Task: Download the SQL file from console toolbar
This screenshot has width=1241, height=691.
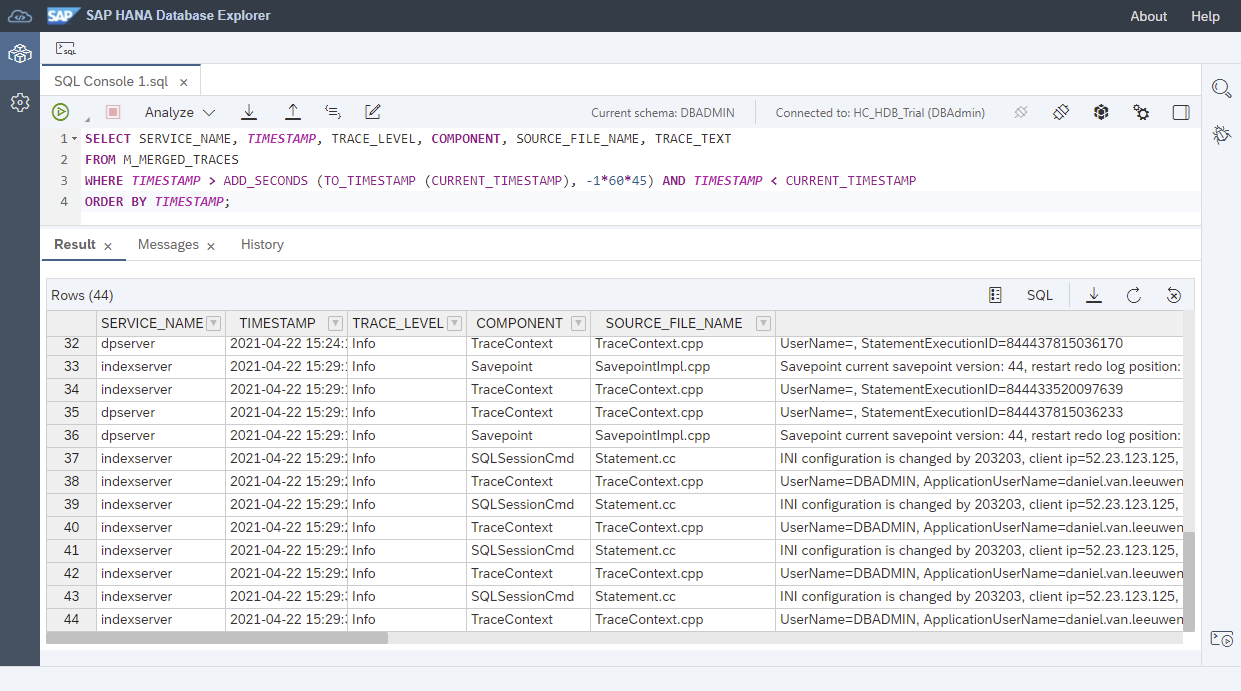Action: tap(250, 112)
